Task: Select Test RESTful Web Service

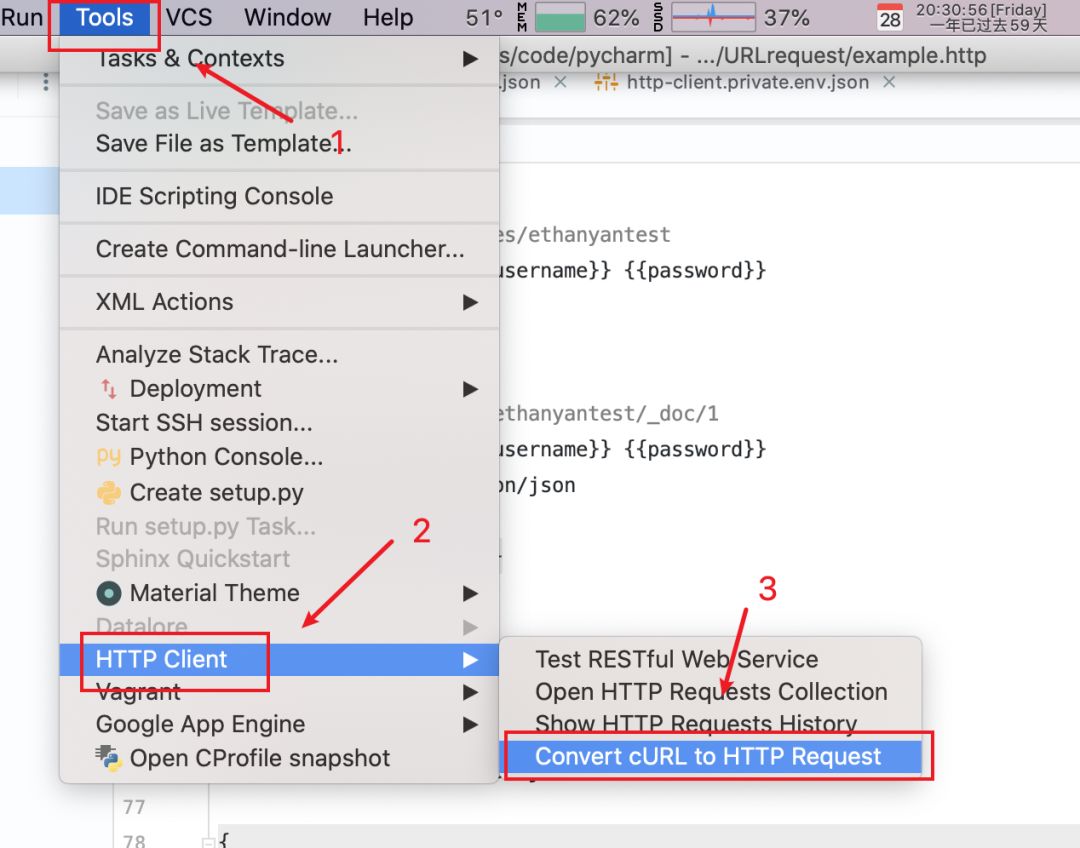Action: [x=710, y=659]
